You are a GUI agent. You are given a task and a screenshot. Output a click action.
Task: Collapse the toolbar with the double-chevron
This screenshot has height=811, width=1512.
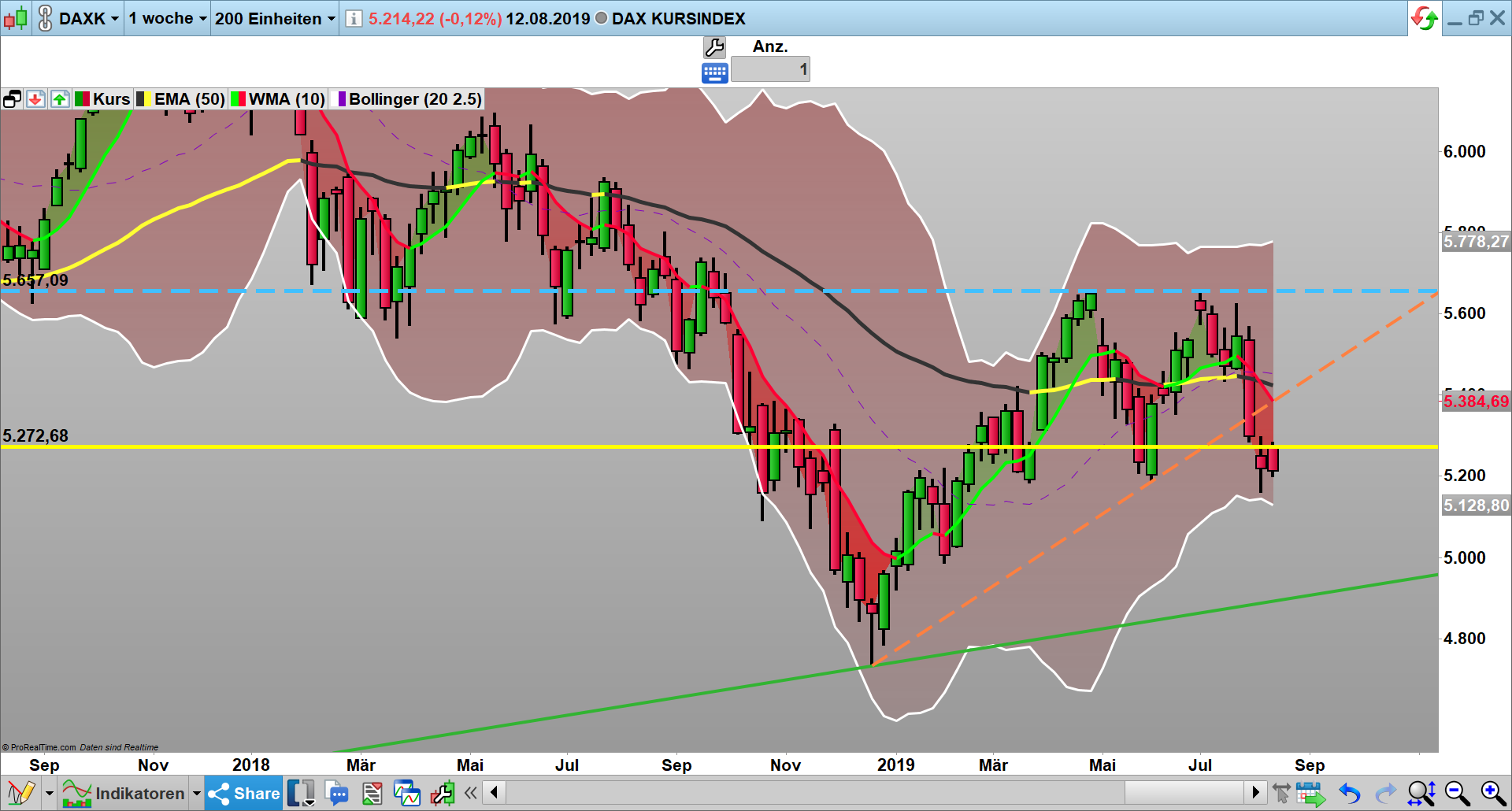tap(470, 793)
